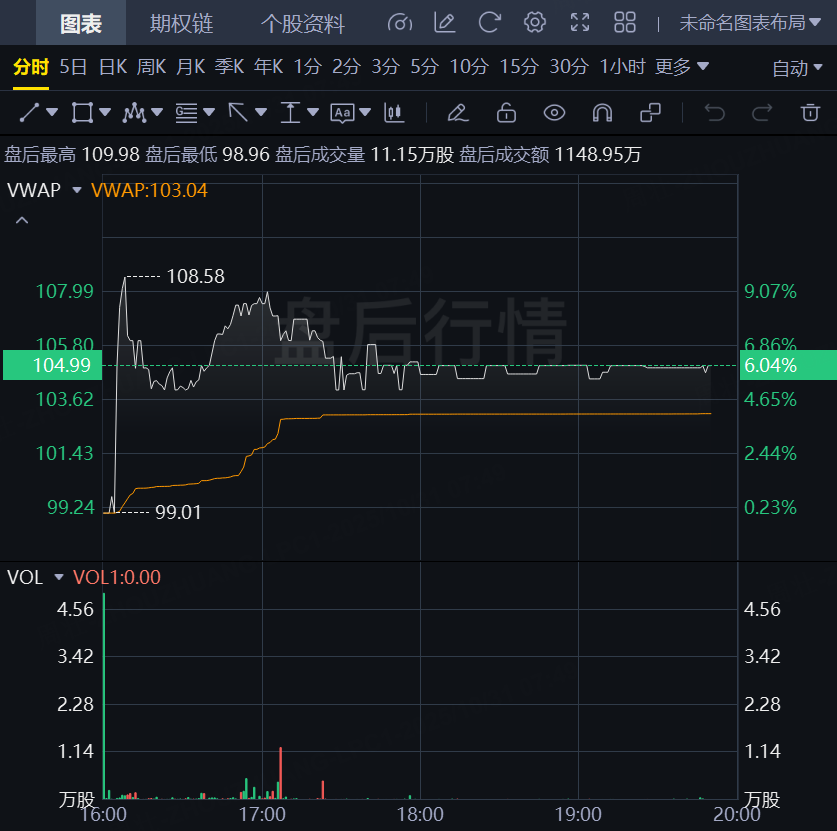This screenshot has width=837, height=831.
Task: Open the VWAP indicator dropdown
Action: tap(76, 190)
